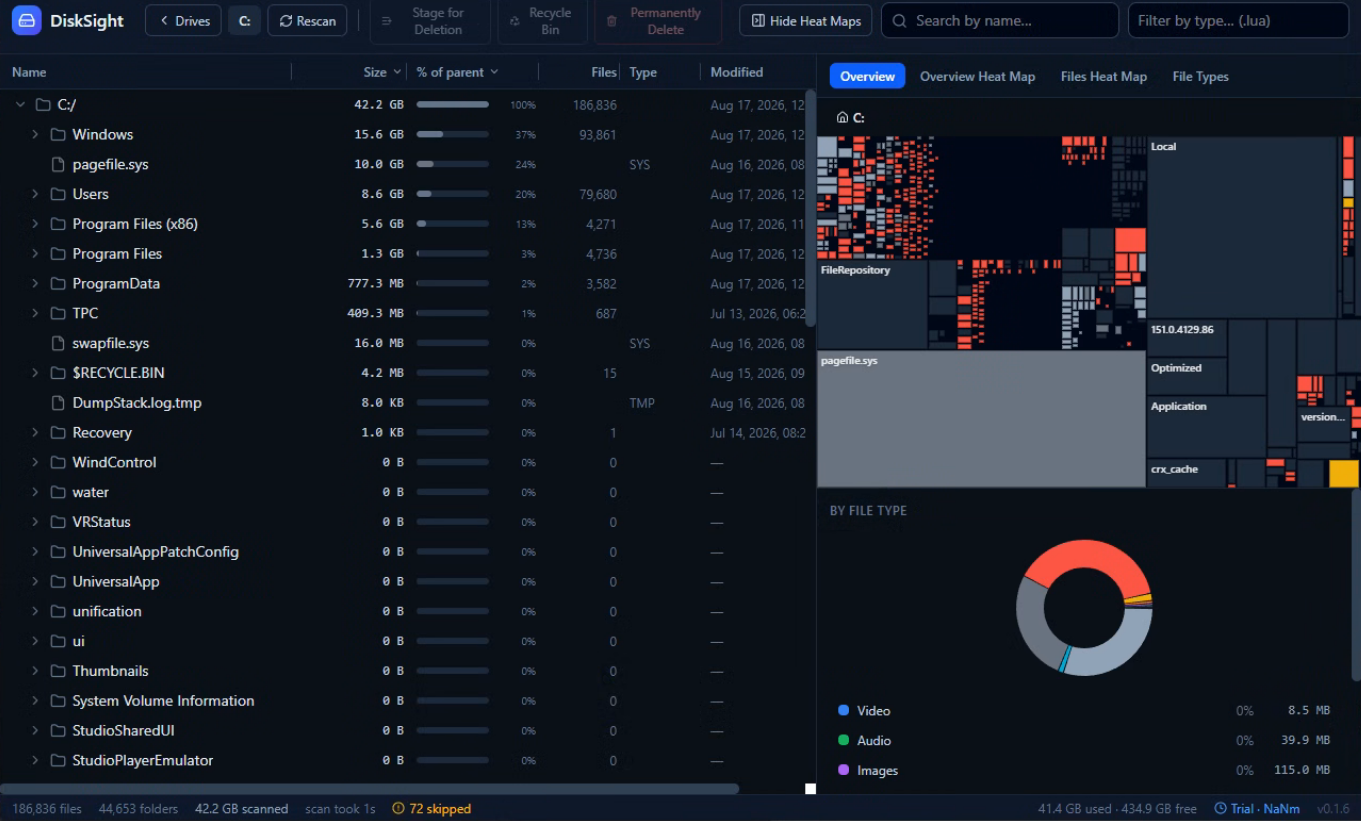Click the purple Images color dot
This screenshot has height=821, width=1361.
843,770
